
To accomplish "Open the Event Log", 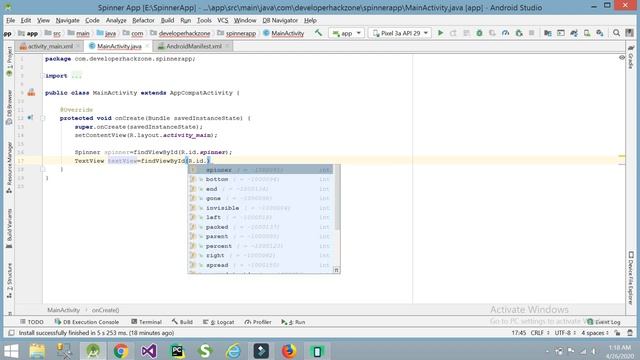I will (604, 322).
